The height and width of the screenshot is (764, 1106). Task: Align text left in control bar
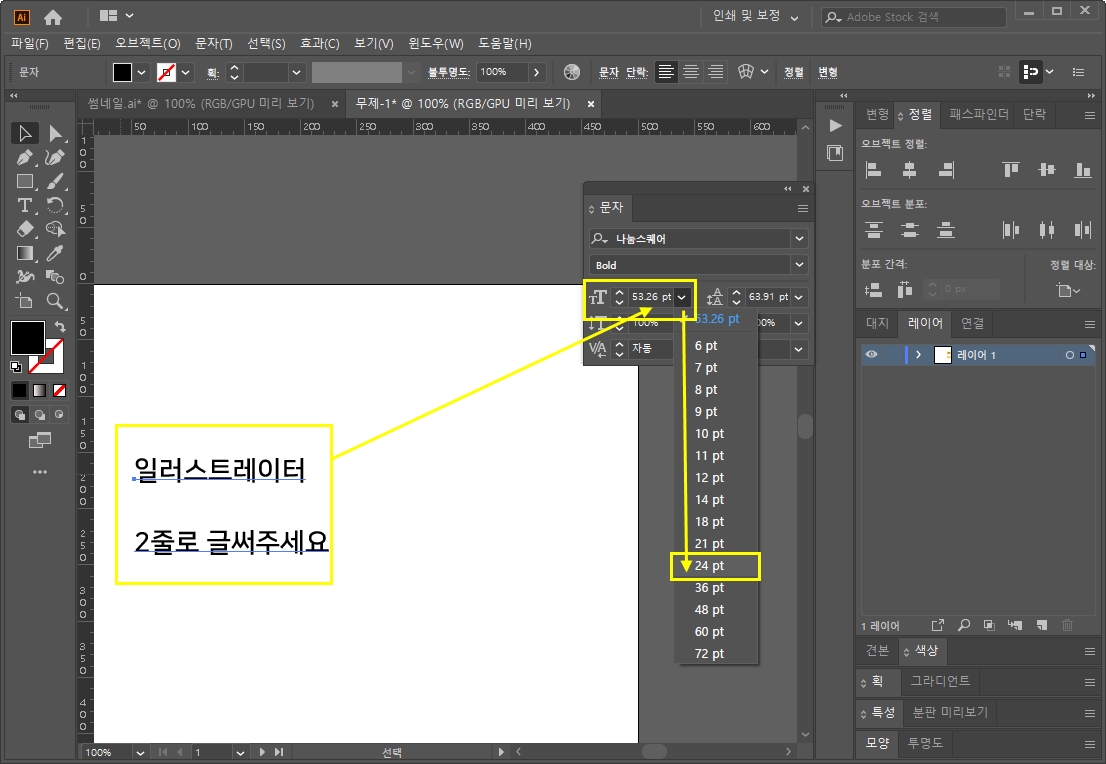pyautogui.click(x=666, y=72)
